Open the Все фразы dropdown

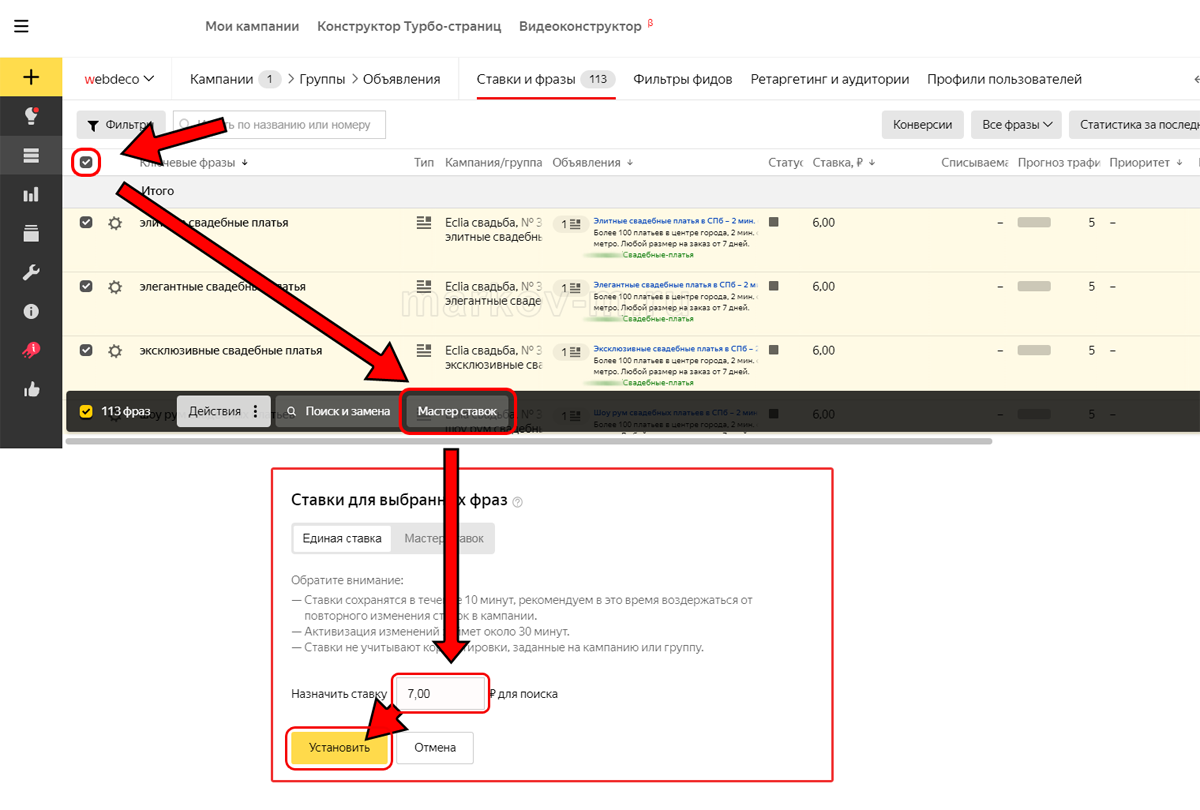(x=1017, y=125)
